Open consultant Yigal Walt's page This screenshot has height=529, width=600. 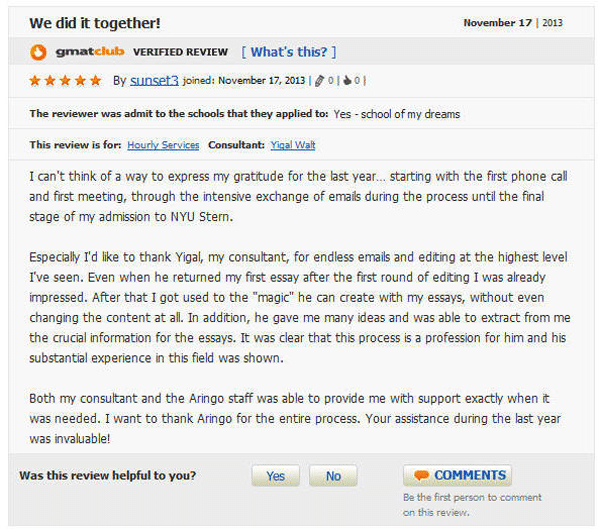coord(293,145)
